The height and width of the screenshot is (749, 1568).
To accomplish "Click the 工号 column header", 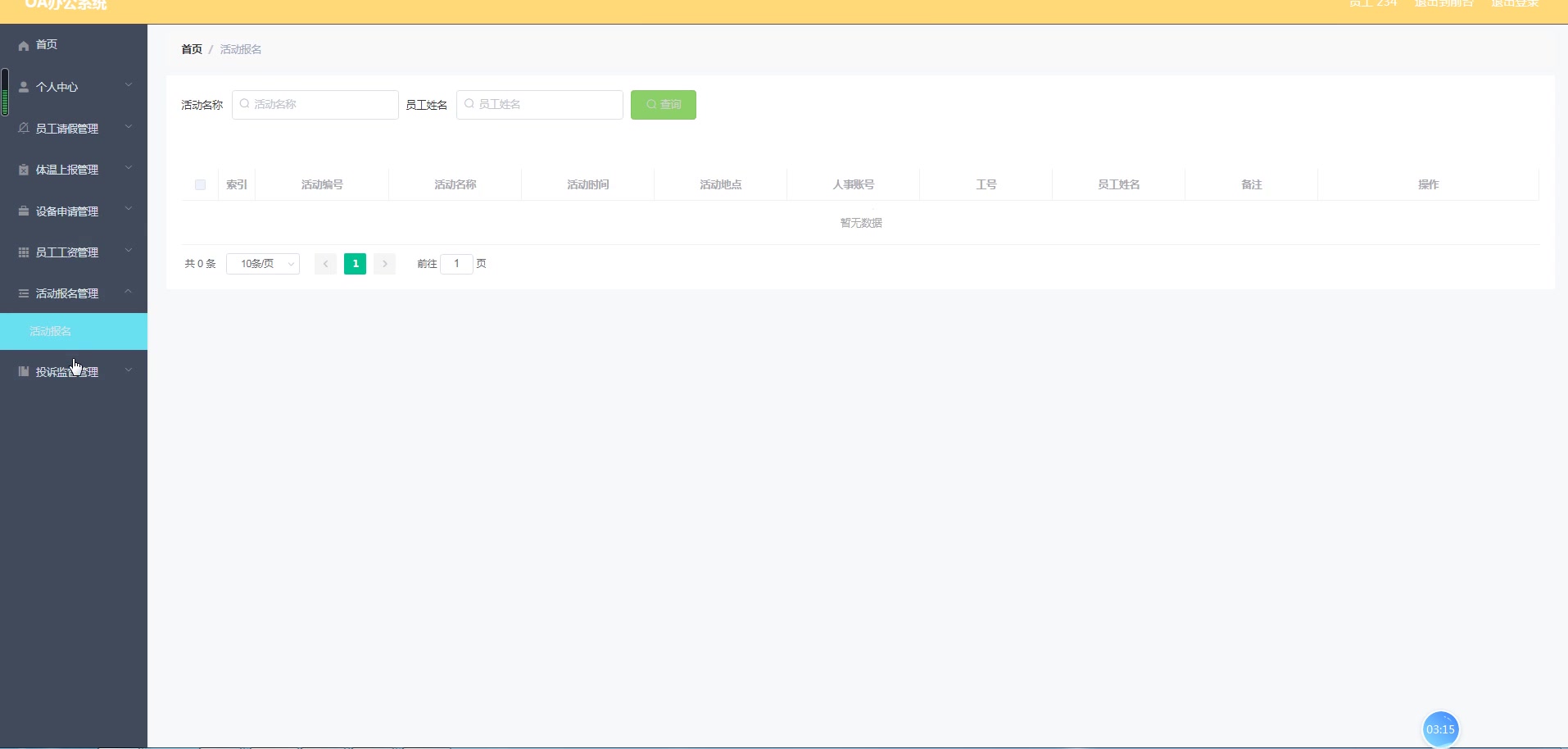I will (x=986, y=185).
